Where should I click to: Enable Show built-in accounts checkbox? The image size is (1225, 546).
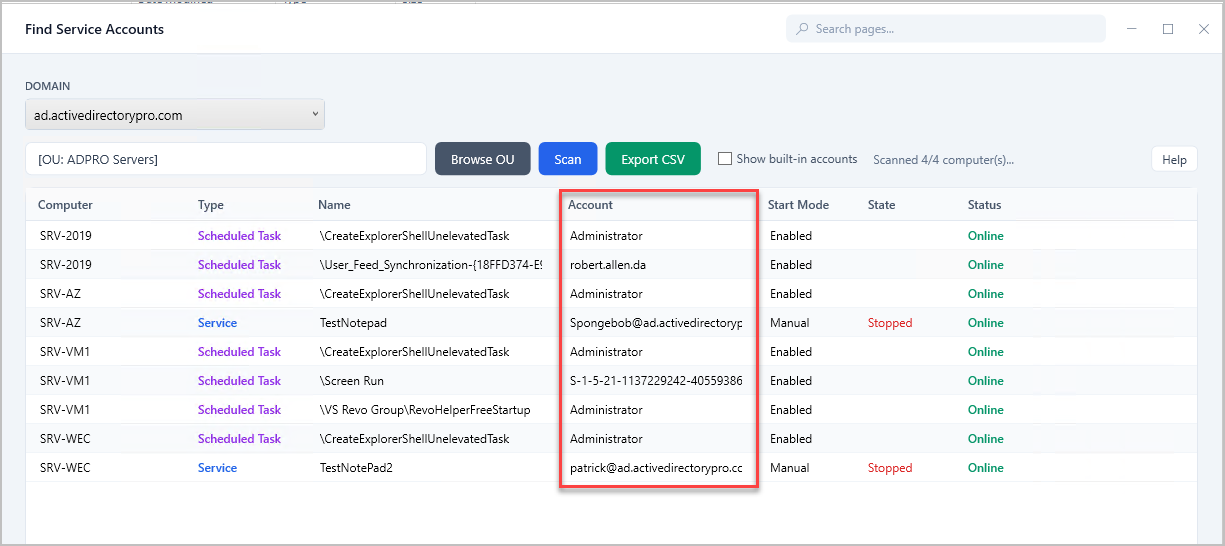[x=725, y=159]
